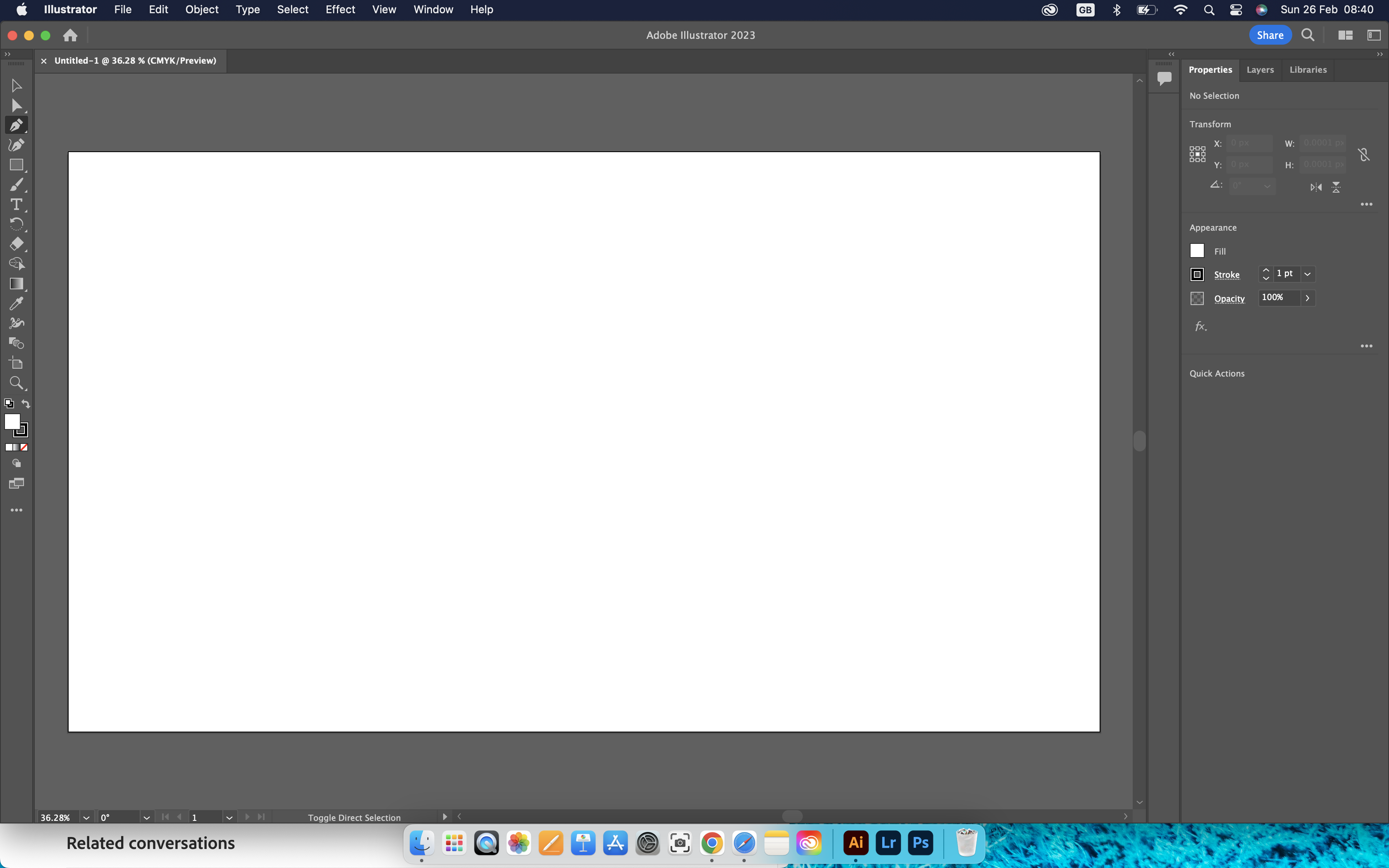Select the Rectangle tool

pos(16,165)
